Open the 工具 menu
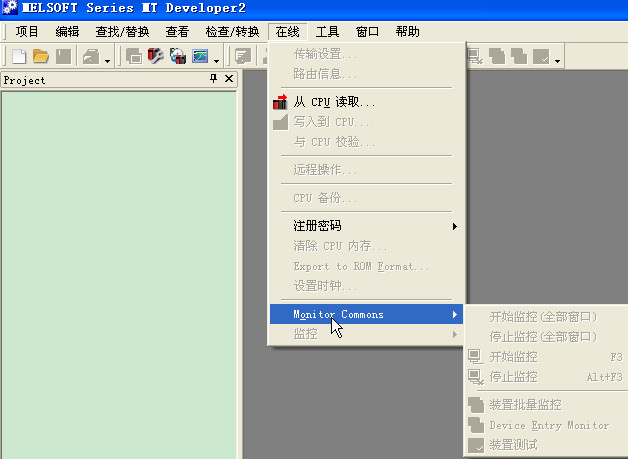 click(x=328, y=31)
